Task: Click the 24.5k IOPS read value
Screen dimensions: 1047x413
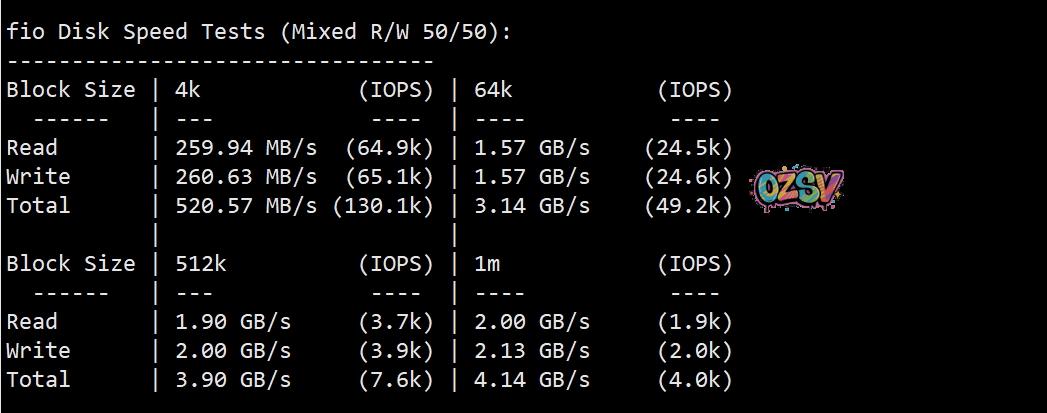Action: pos(688,148)
